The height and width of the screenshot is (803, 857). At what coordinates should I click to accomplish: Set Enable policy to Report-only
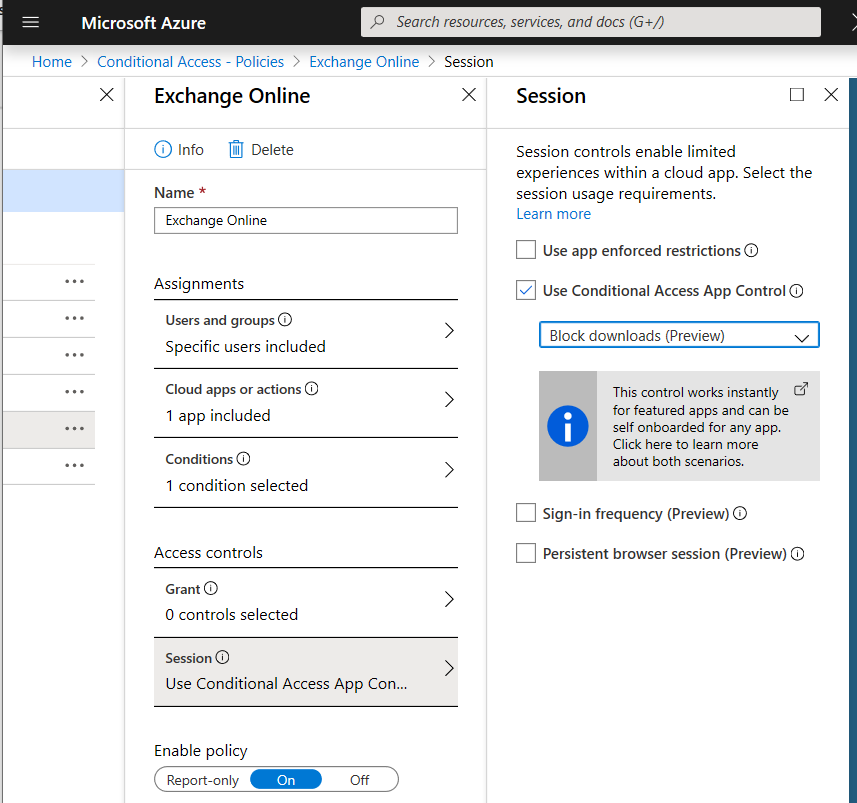202,780
